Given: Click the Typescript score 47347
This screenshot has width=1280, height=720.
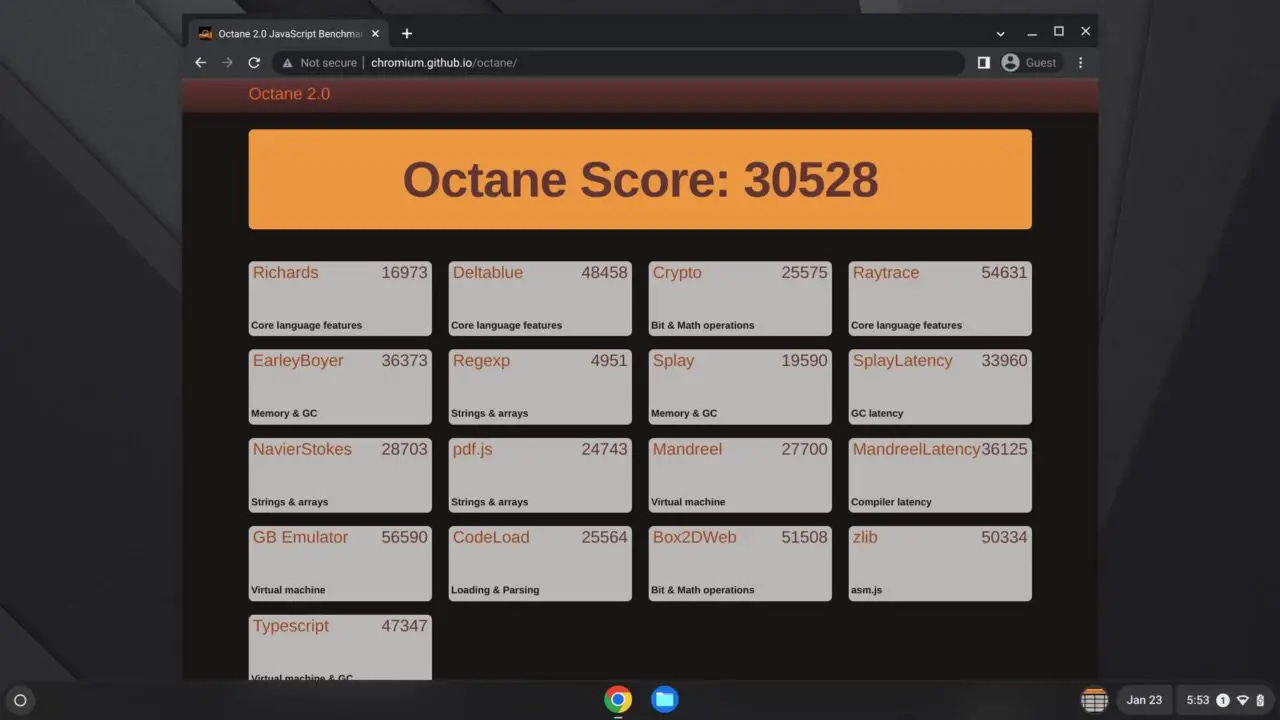Looking at the screenshot, I should [x=404, y=626].
